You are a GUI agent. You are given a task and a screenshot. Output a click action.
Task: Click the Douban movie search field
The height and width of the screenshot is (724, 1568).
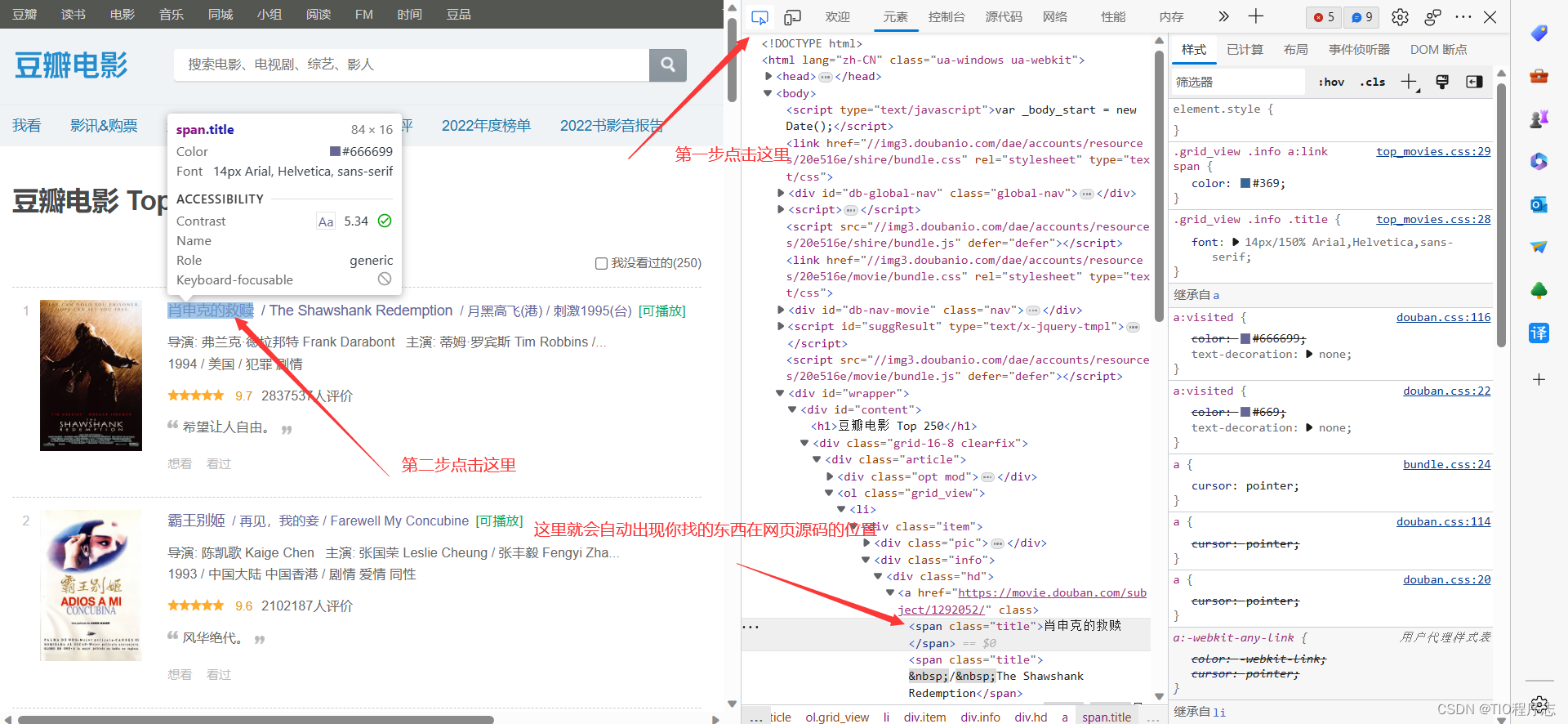click(412, 65)
